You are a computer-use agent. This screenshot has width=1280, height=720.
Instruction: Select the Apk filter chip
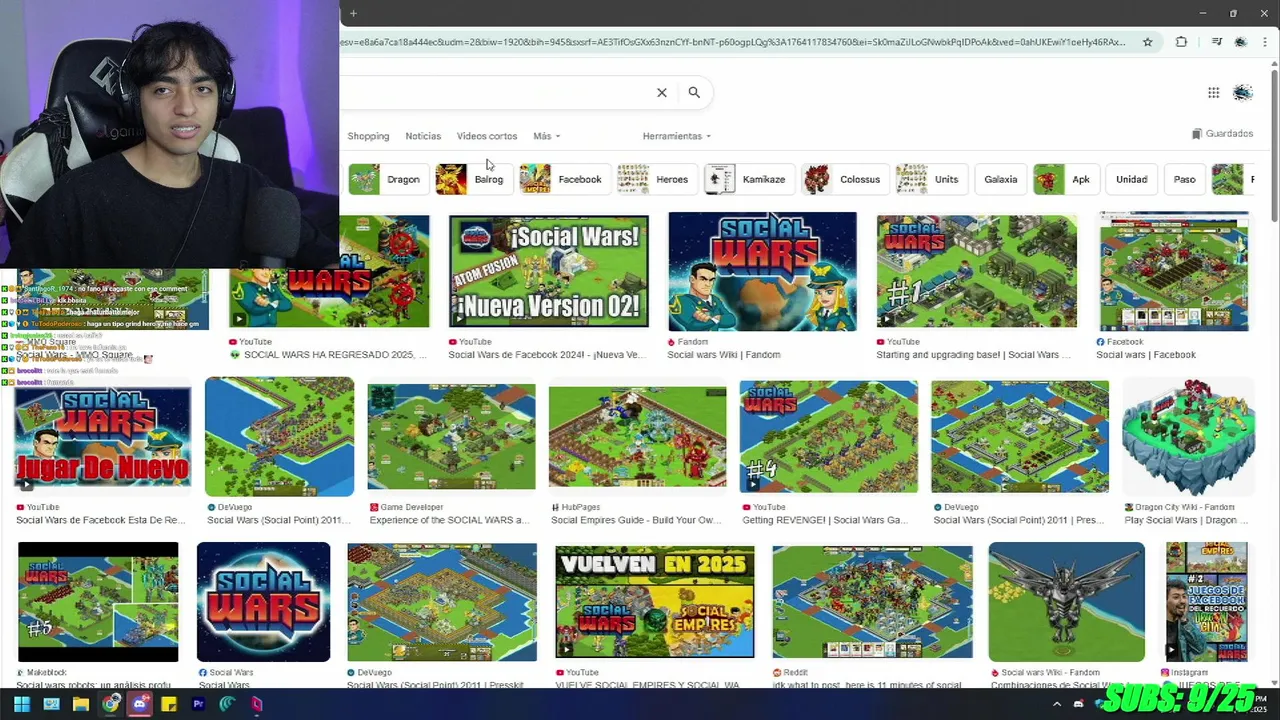click(1065, 179)
